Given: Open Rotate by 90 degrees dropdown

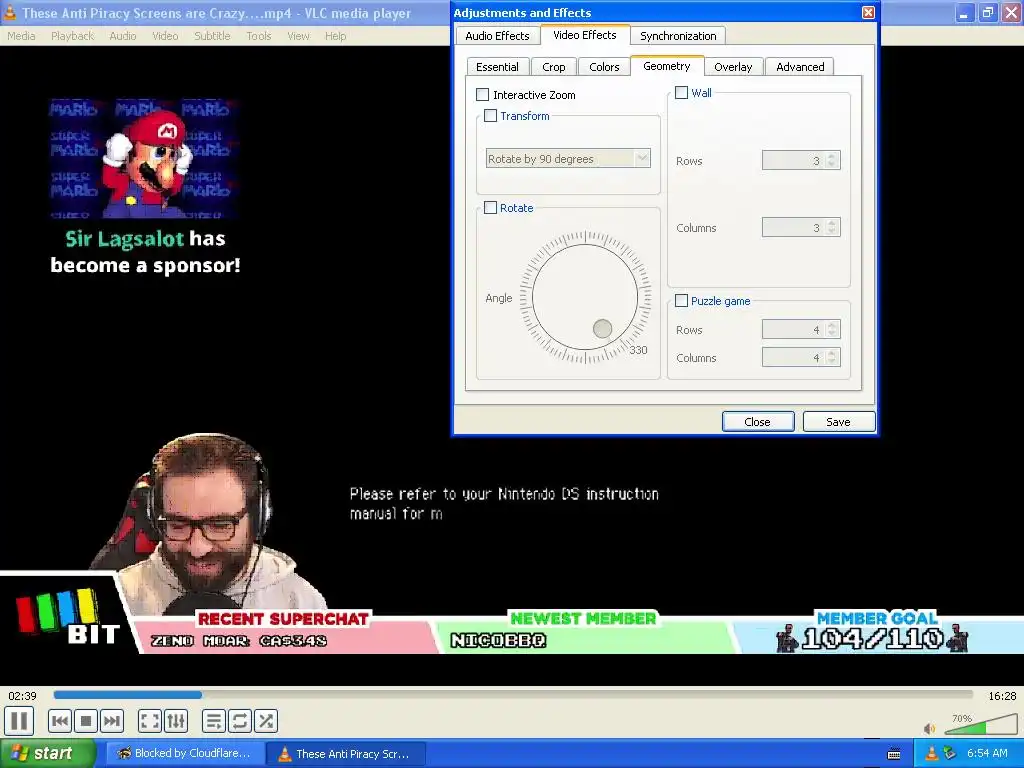Looking at the screenshot, I should point(568,159).
